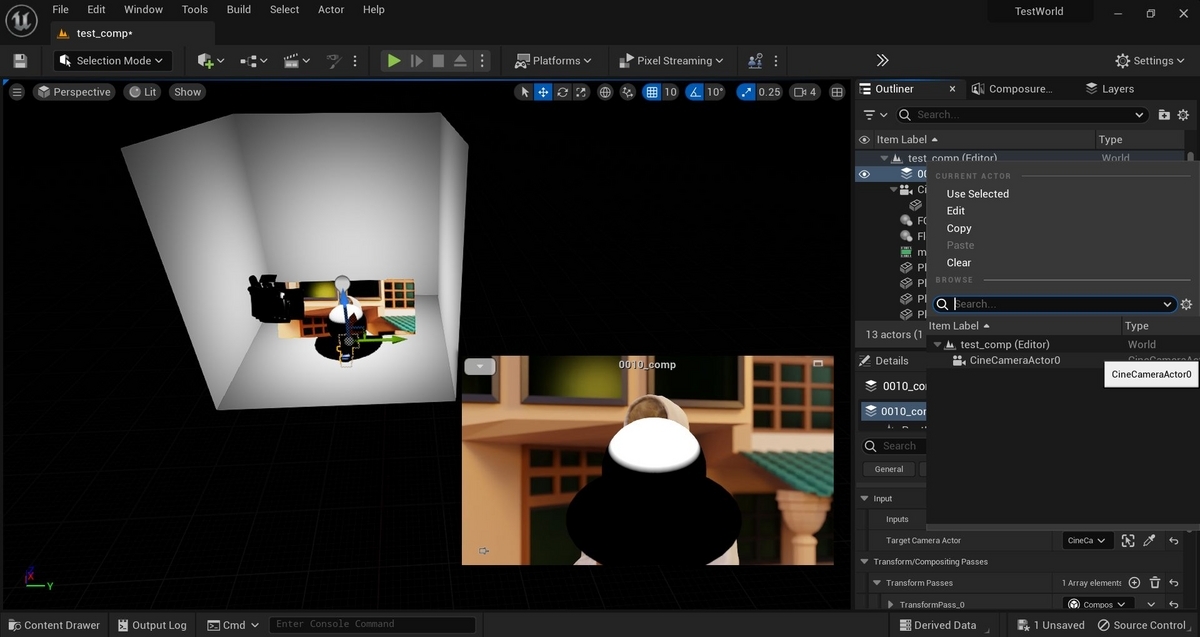Open the viewport hamburger options menu
Image resolution: width=1200 pixels, height=637 pixels.
[17, 92]
